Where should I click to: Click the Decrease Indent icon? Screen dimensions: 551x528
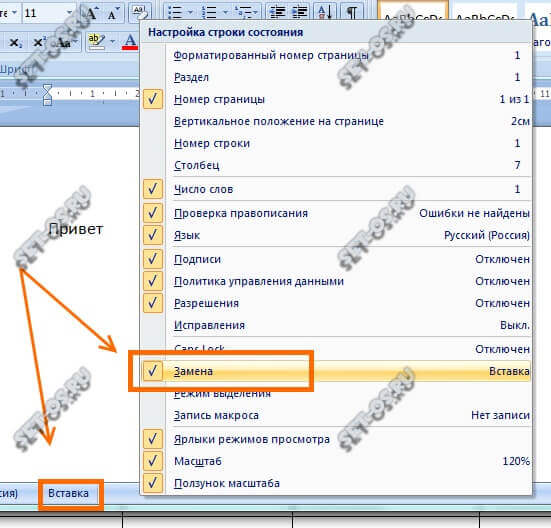click(277, 13)
